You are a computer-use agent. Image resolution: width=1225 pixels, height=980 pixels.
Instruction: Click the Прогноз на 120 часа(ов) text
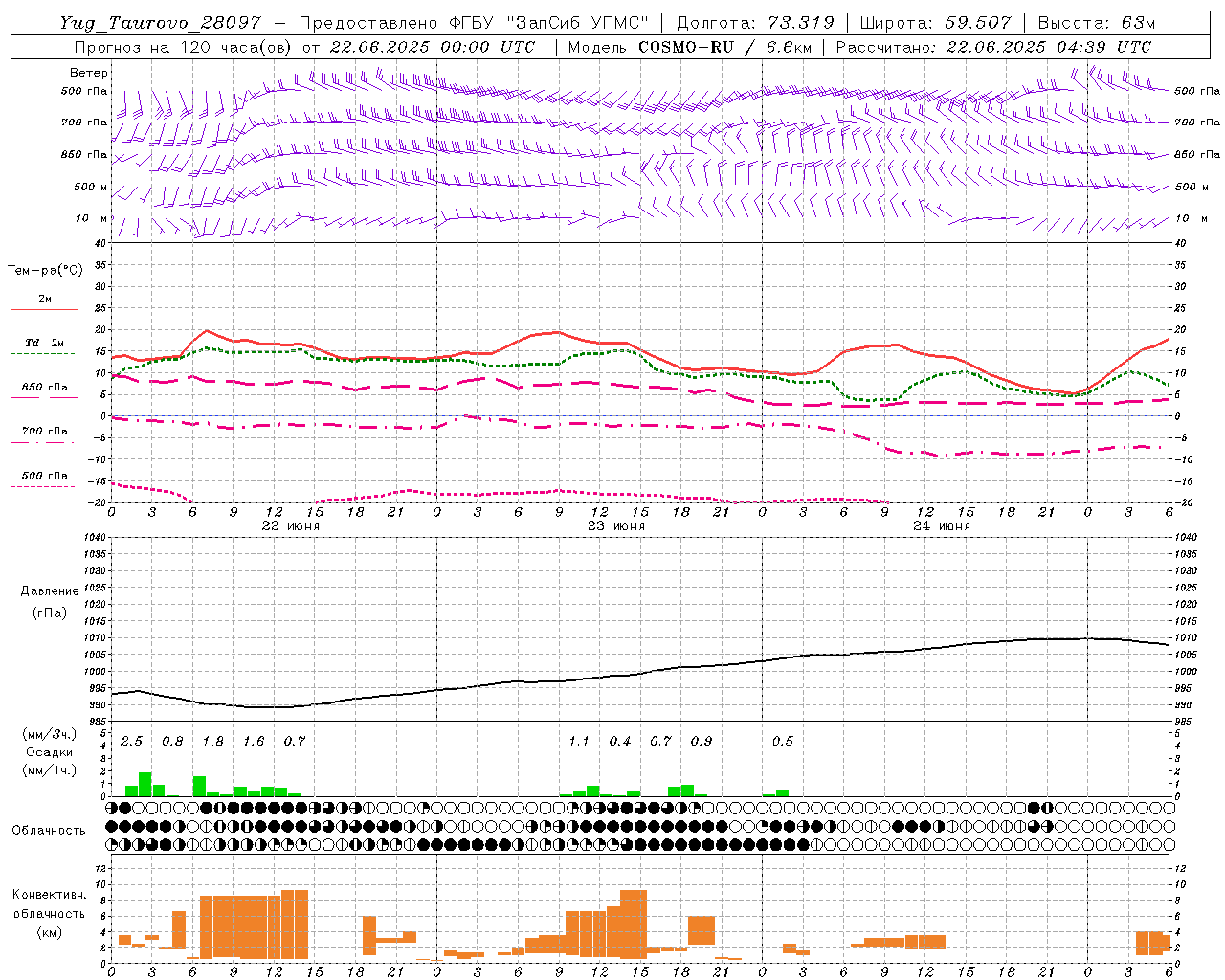pyautogui.click(x=184, y=47)
